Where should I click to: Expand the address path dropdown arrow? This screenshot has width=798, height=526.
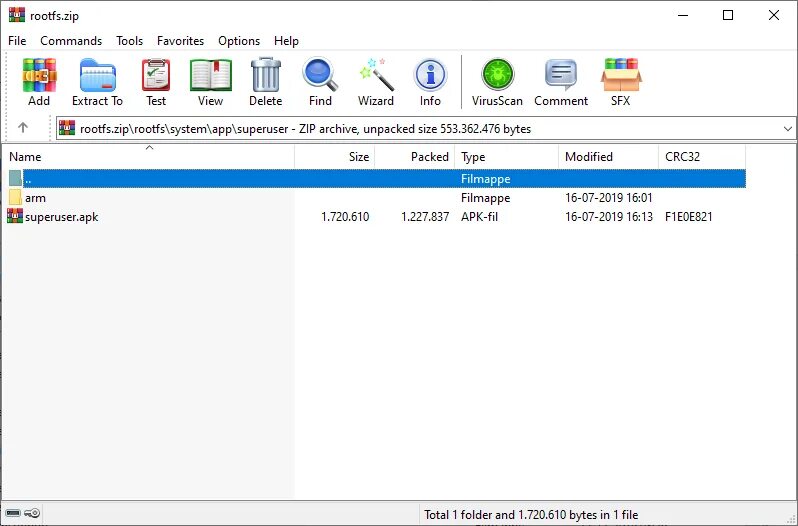coord(788,129)
